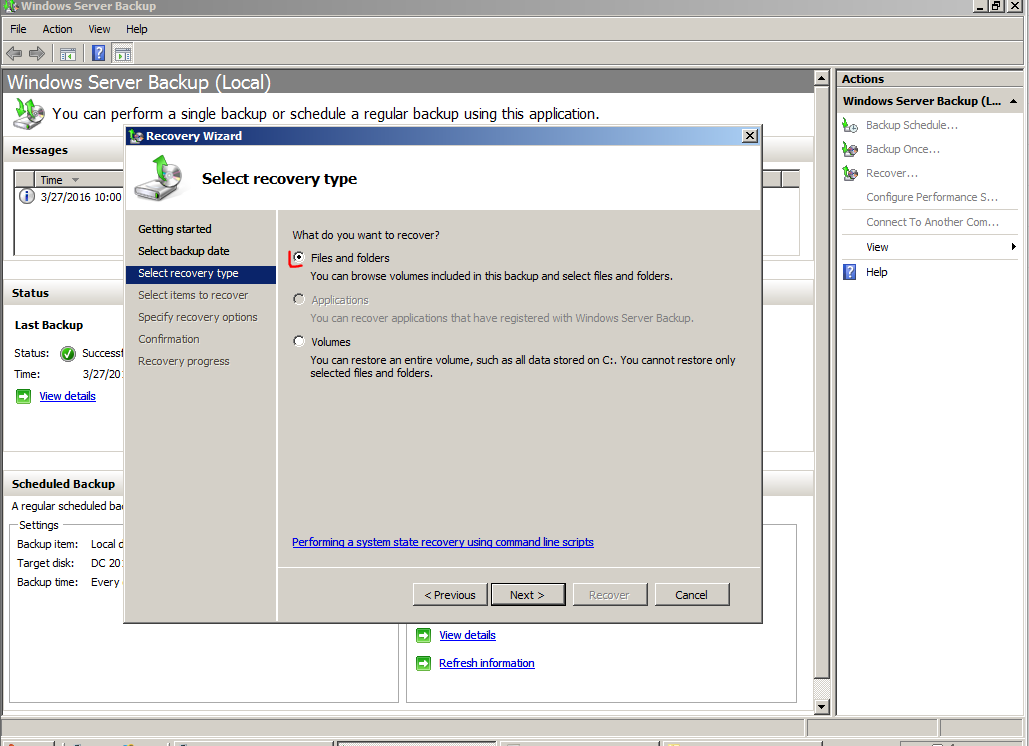Select the Files and folders radio button
This screenshot has height=746, width=1029.
coord(299,257)
